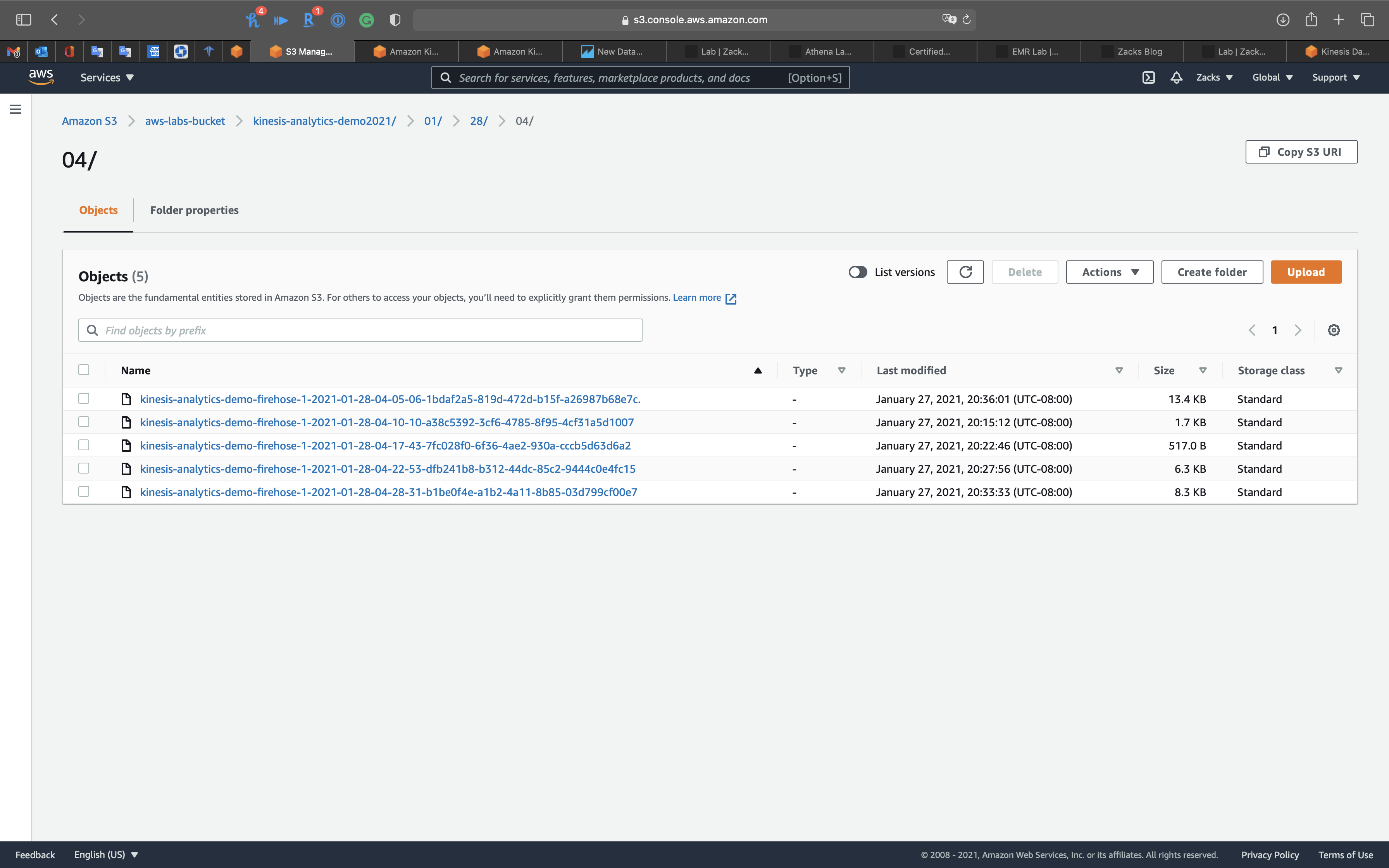Screen dimensions: 1389x868
Task: Check the select-all objects checkbox
Action: coord(84,370)
